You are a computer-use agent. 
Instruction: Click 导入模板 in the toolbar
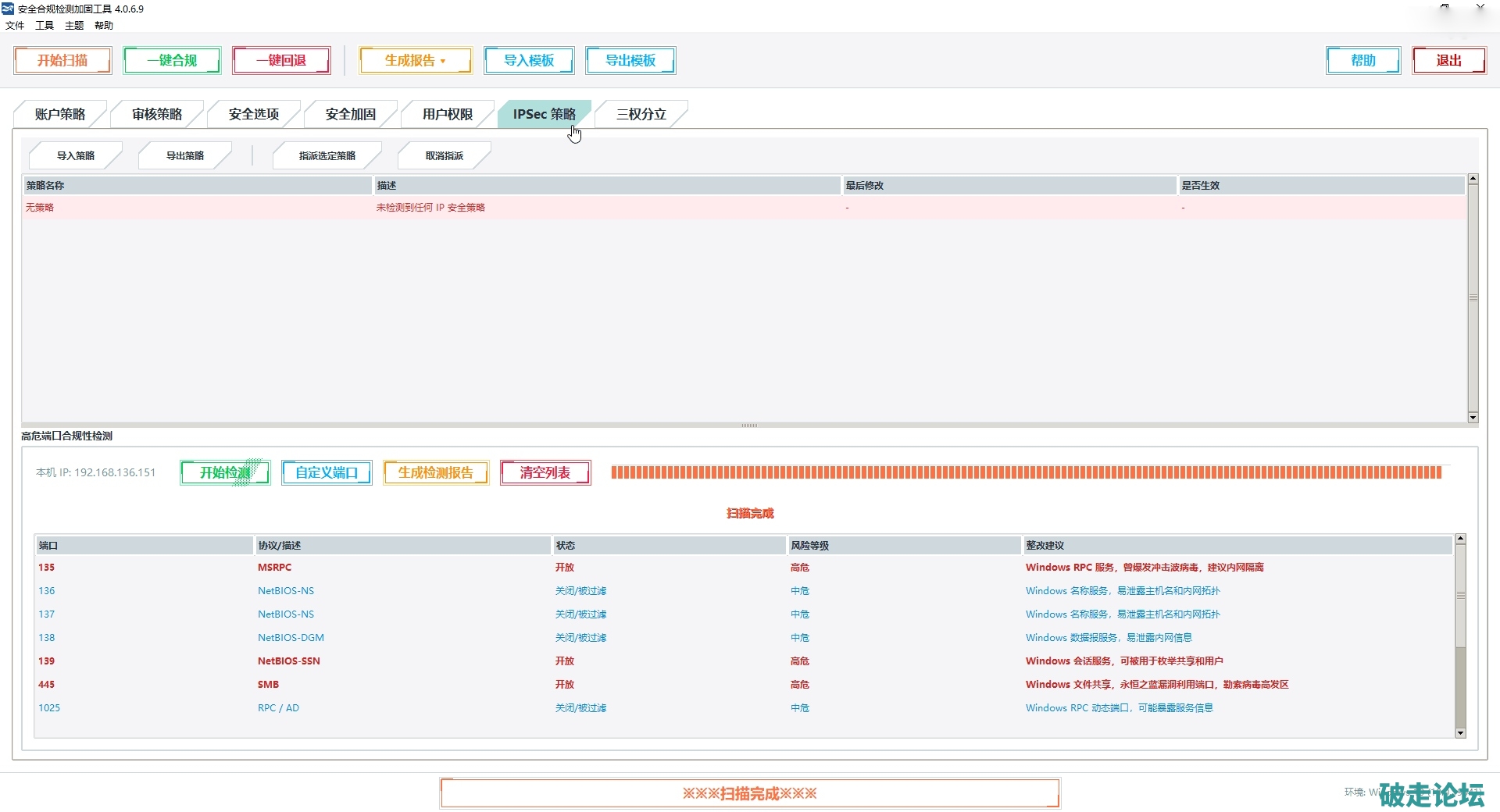[529, 61]
